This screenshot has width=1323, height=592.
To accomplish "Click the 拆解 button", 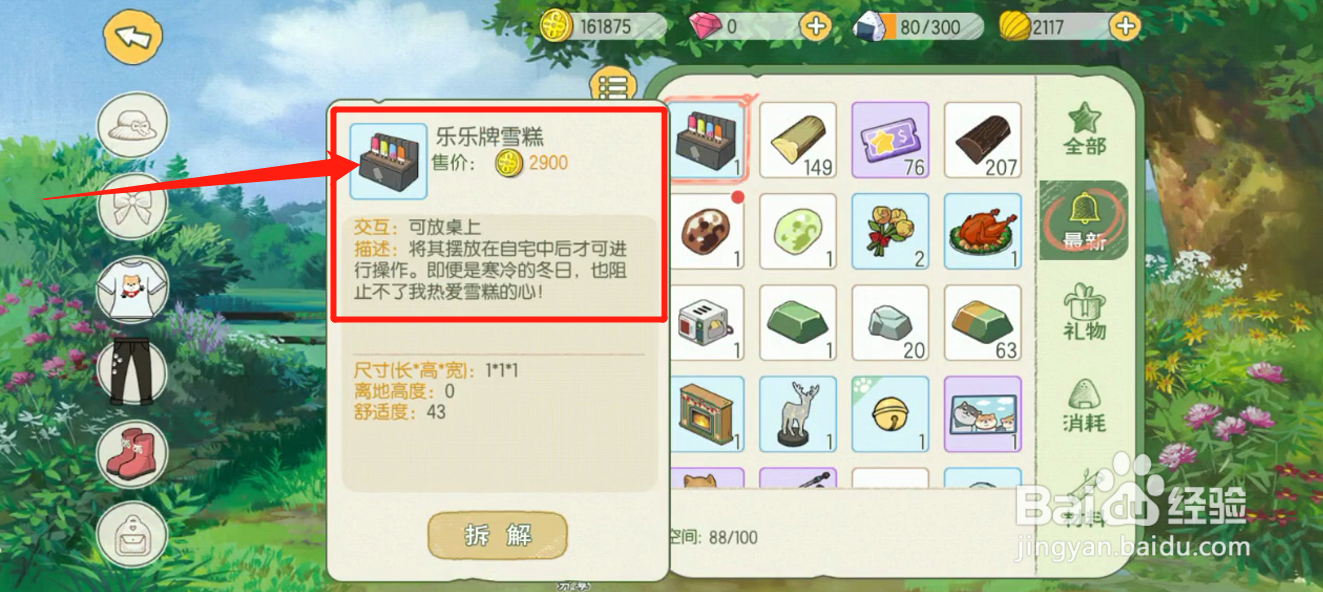I will pos(498,535).
